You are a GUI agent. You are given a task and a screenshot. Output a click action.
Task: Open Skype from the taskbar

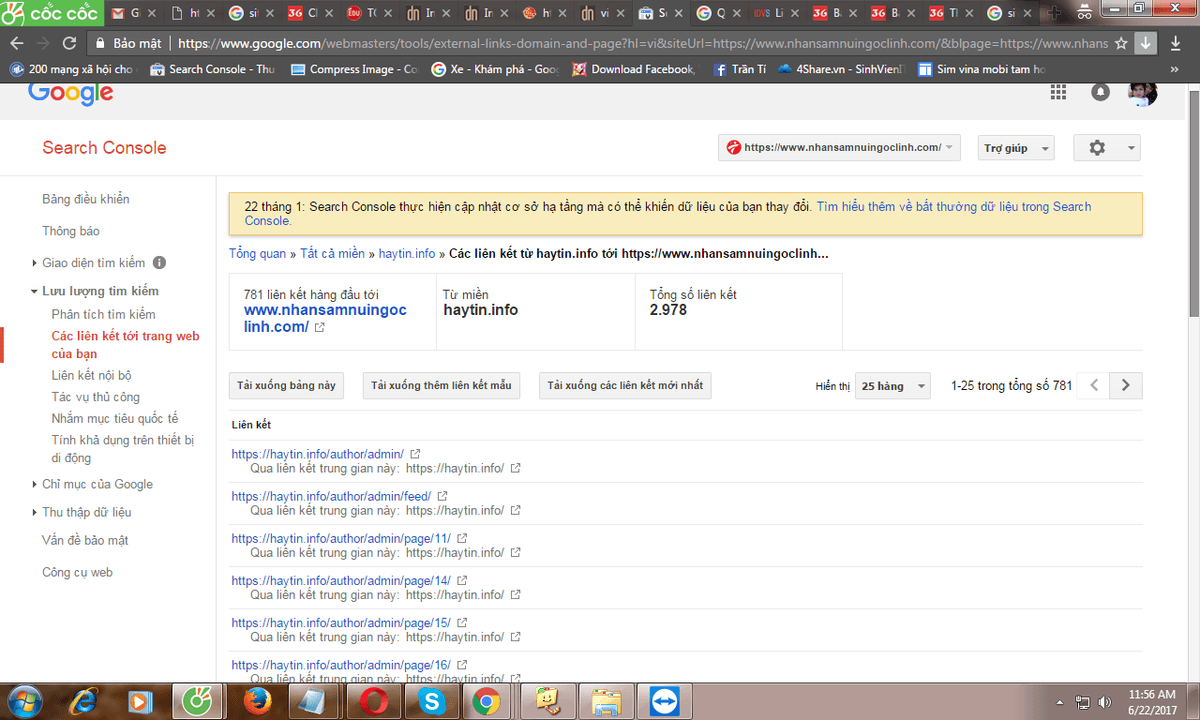(433, 702)
